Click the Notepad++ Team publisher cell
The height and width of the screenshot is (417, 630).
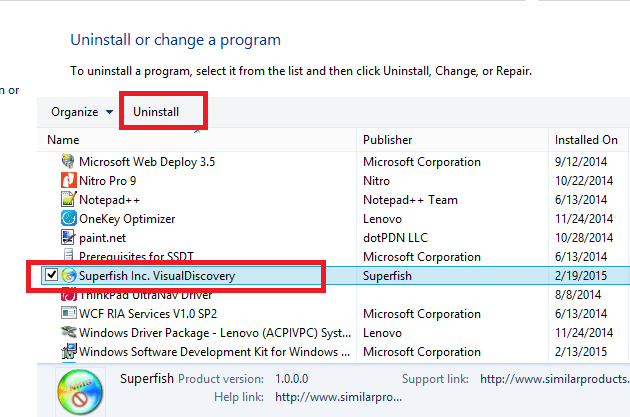coord(410,200)
